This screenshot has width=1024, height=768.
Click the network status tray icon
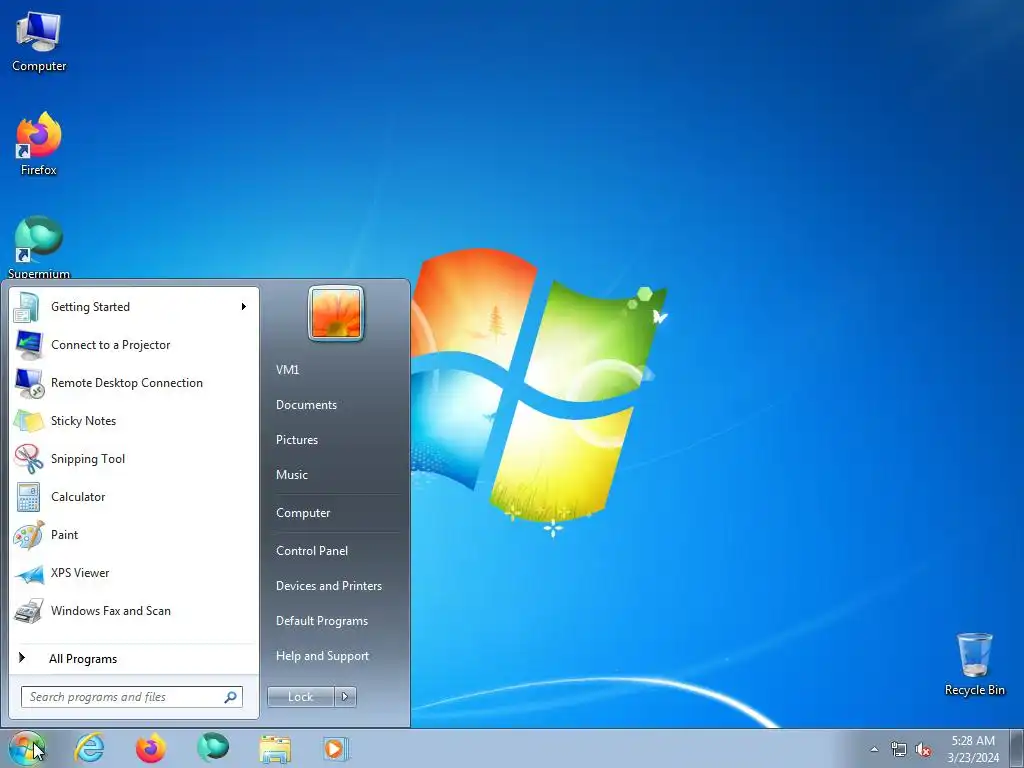[x=899, y=750]
